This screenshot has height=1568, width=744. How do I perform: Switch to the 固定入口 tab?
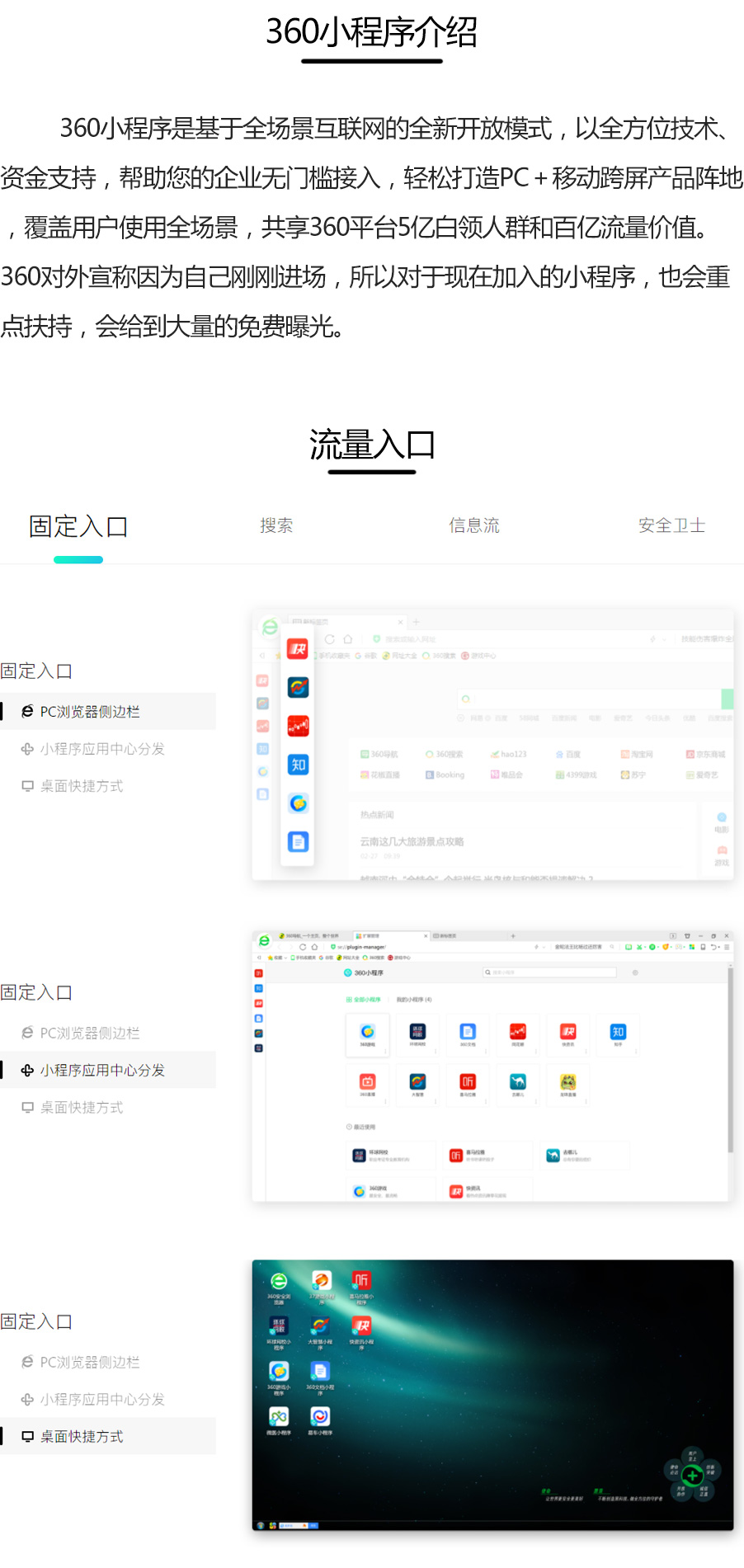pos(78,526)
